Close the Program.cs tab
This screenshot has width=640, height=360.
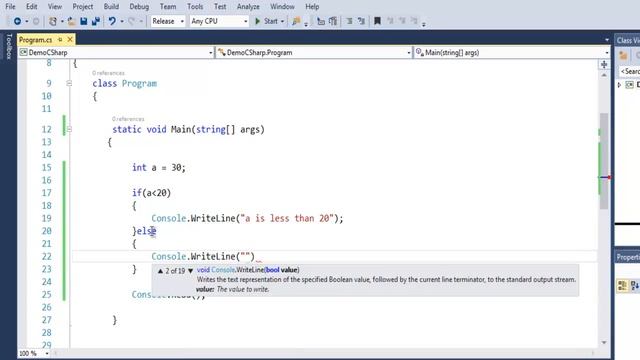pos(70,40)
